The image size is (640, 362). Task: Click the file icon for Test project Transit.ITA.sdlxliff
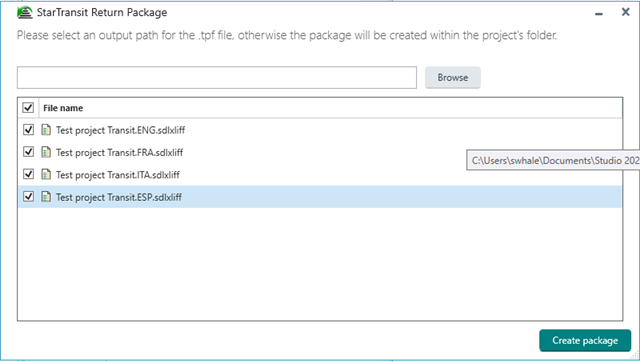coord(46,175)
